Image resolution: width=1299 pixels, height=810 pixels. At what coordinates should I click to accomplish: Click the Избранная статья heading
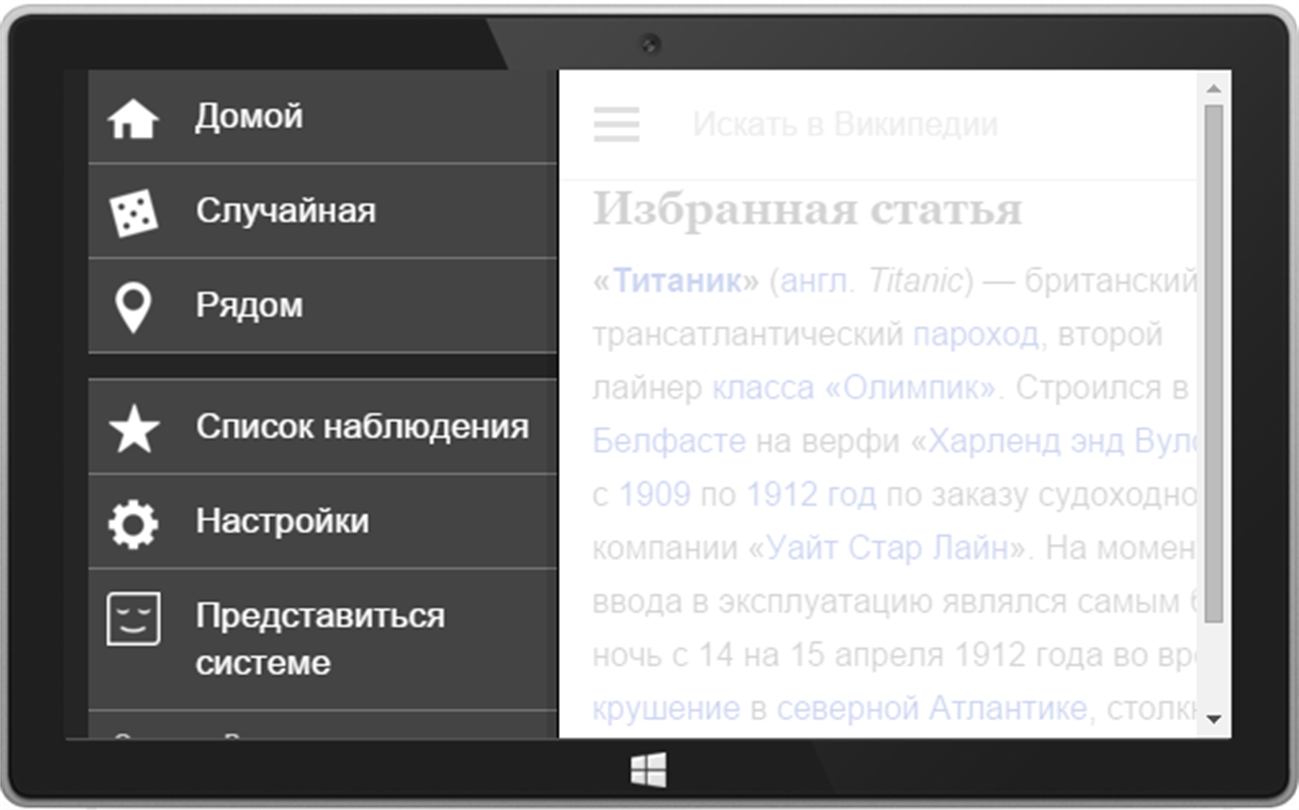tap(807, 210)
